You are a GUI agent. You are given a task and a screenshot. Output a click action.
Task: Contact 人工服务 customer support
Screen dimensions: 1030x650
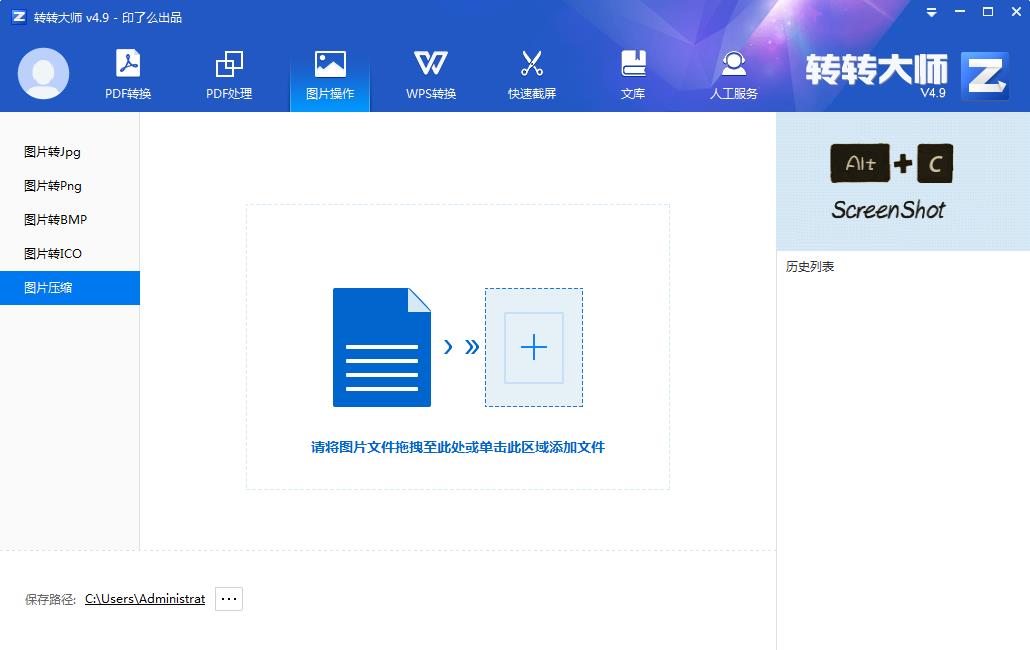tap(734, 75)
